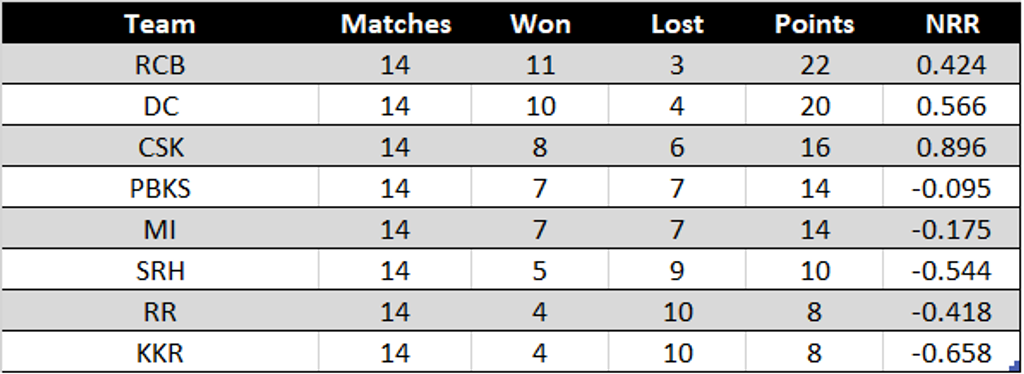This screenshot has height=374, width=1024.
Task: Click DC's NRR value 0.566
Action: (x=952, y=106)
